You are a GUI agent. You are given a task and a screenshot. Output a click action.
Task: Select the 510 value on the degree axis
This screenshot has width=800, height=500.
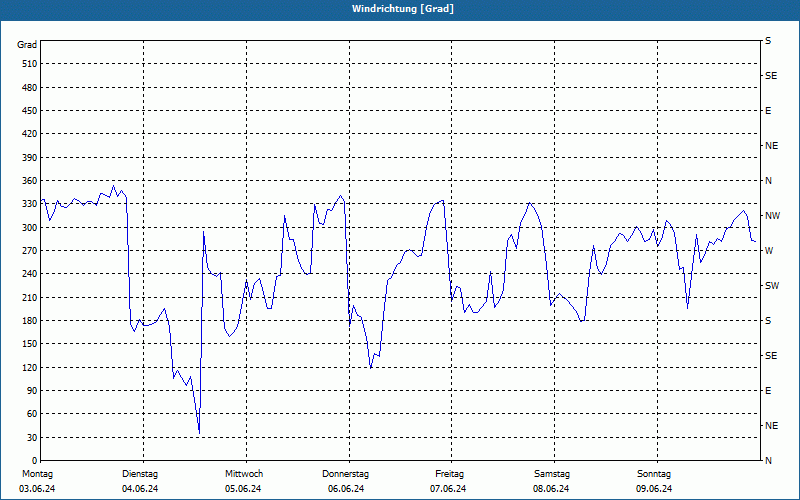click(x=30, y=64)
